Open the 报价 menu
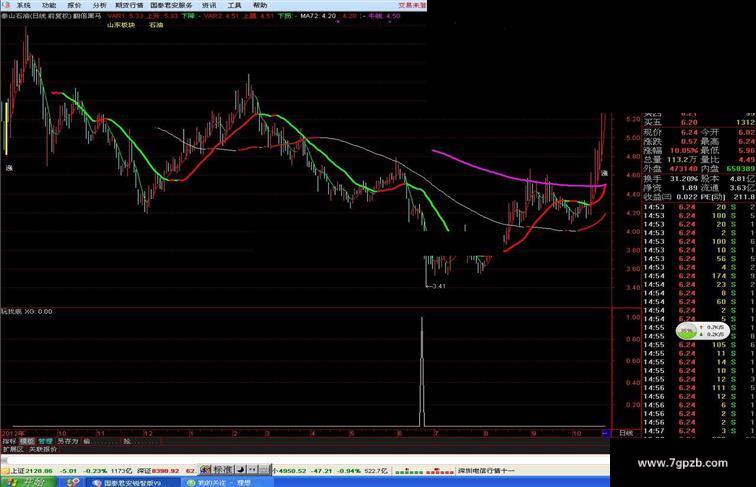Image resolution: width=756 pixels, height=487 pixels. [74, 5]
